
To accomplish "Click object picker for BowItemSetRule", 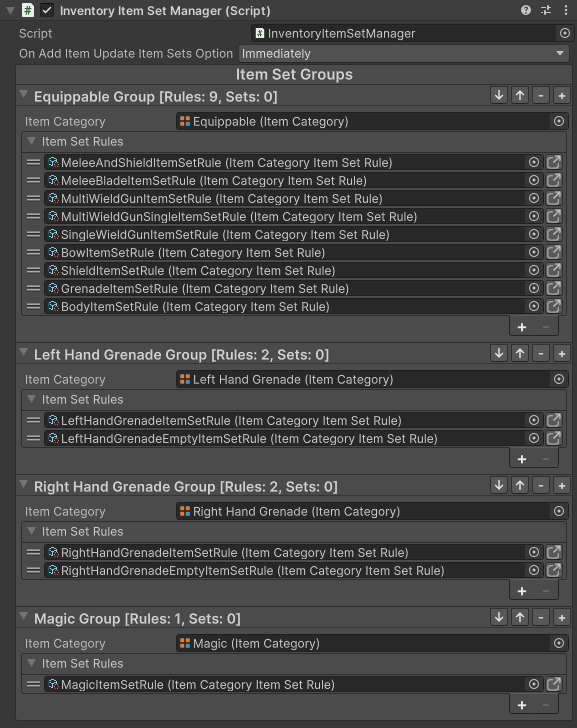I will click(534, 252).
